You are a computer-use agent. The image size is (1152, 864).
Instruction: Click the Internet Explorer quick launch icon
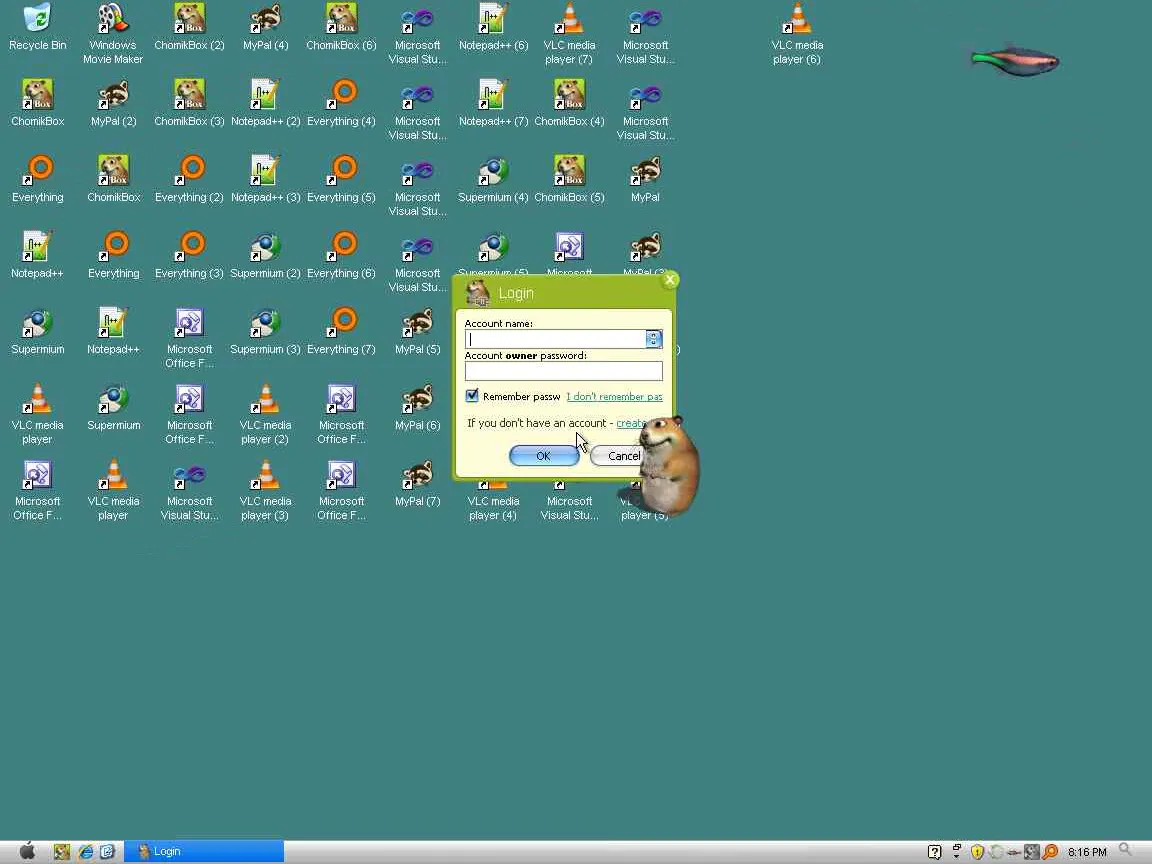[x=86, y=852]
